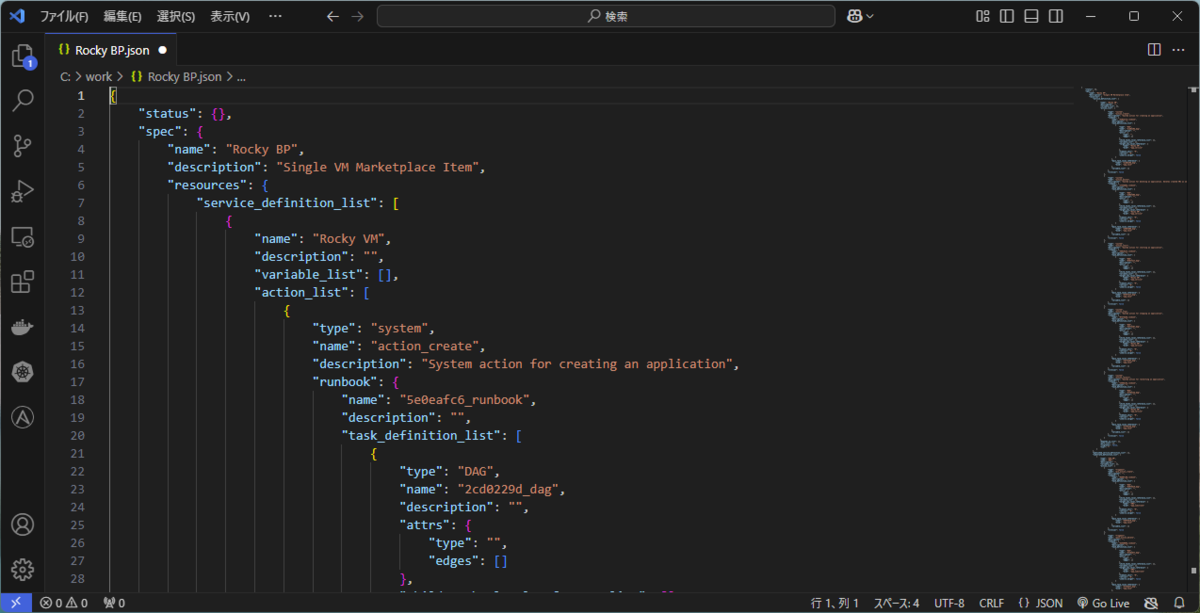Go forward with the right arrow
This screenshot has width=1200, height=613.
pyautogui.click(x=358, y=16)
